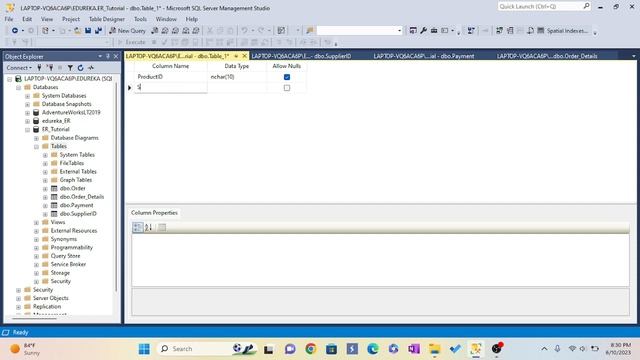Image resolution: width=640 pixels, height=360 pixels.
Task: Toggle Allow Nulls for ProductID row
Action: tap(287, 77)
